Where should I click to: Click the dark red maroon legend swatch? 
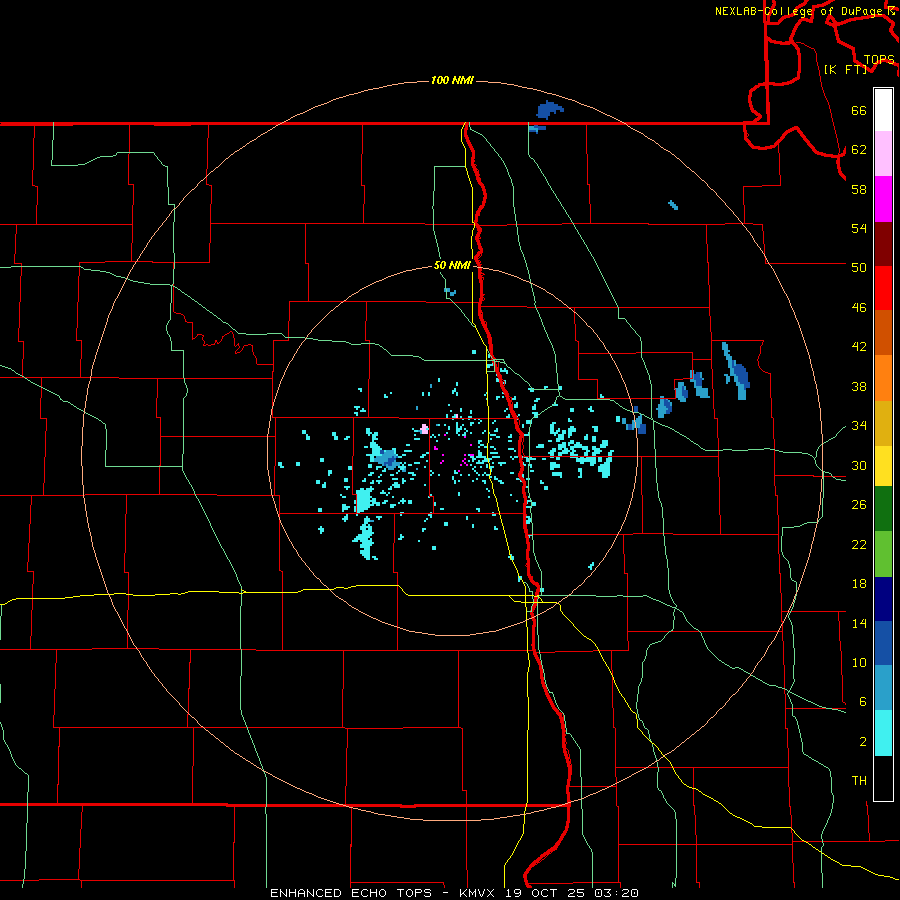pyautogui.click(x=883, y=244)
